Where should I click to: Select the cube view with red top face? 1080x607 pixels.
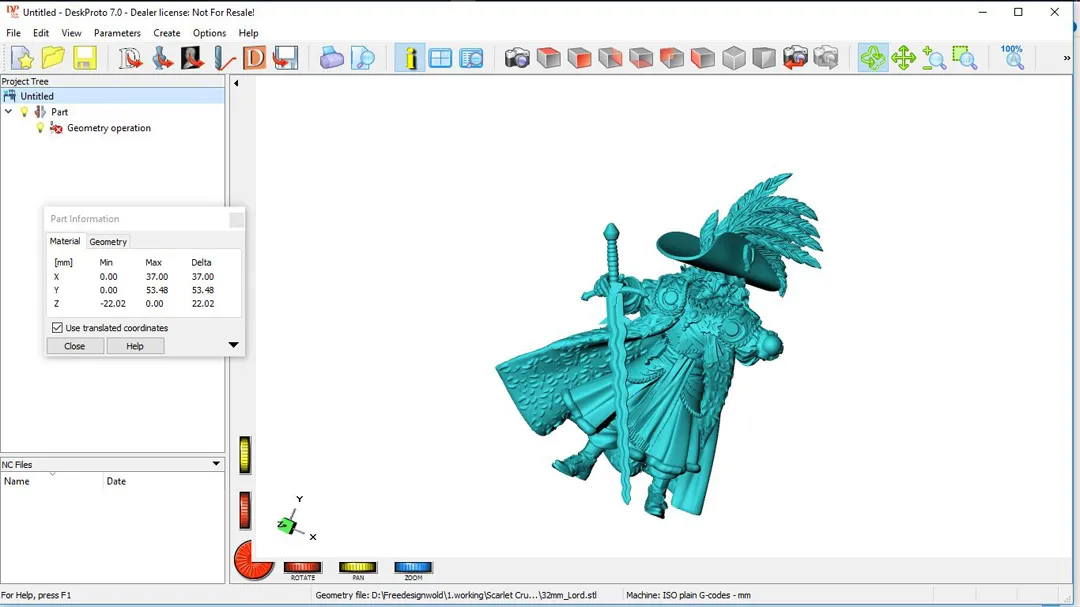[x=548, y=58]
